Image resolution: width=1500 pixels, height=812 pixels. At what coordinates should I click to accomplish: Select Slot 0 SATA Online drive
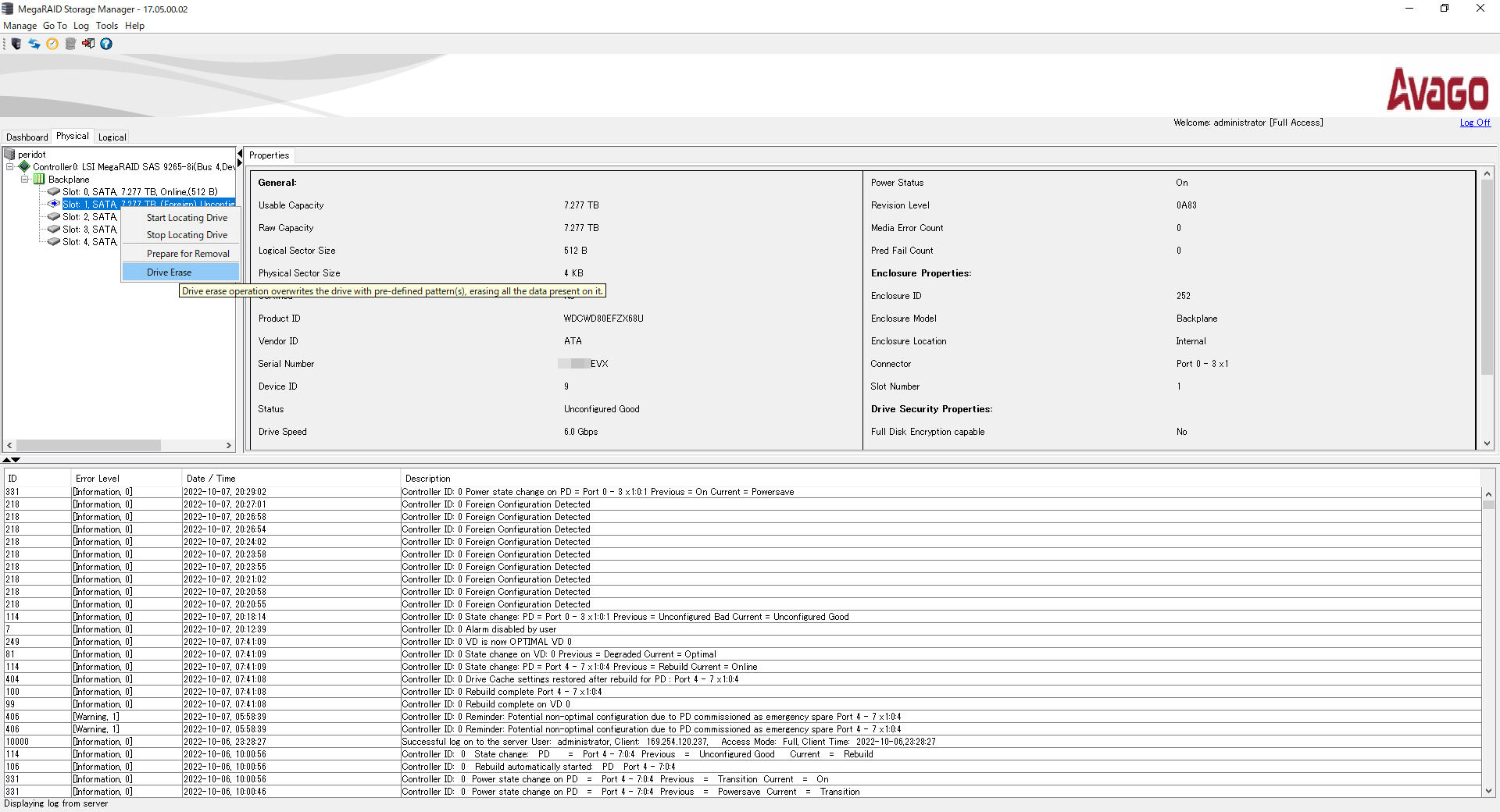pyautogui.click(x=140, y=192)
